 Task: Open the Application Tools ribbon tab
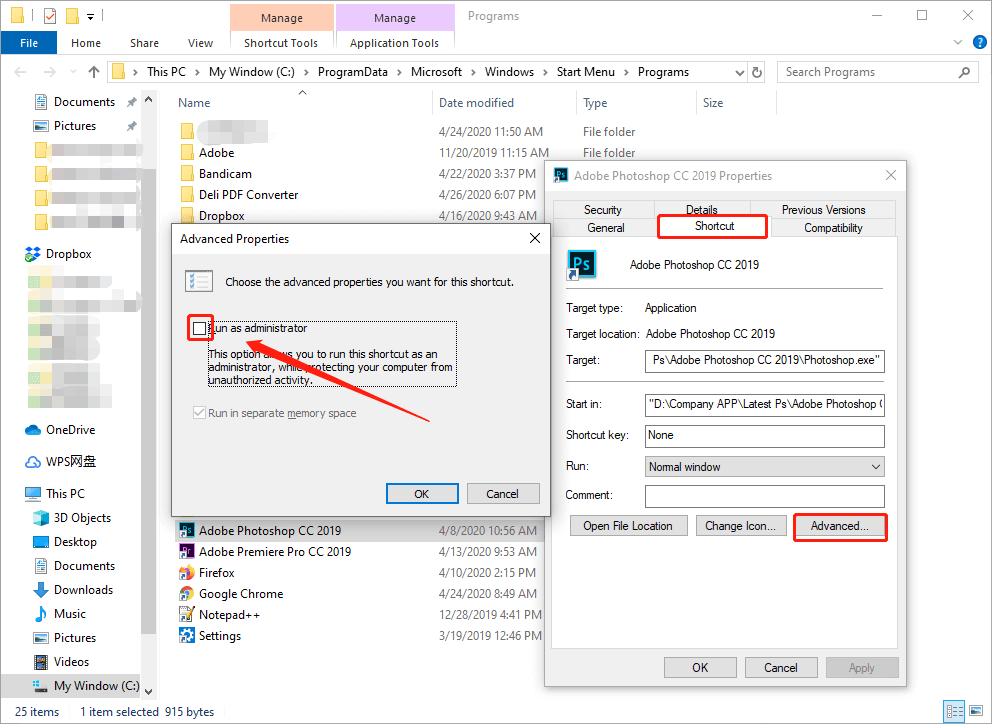coord(394,43)
